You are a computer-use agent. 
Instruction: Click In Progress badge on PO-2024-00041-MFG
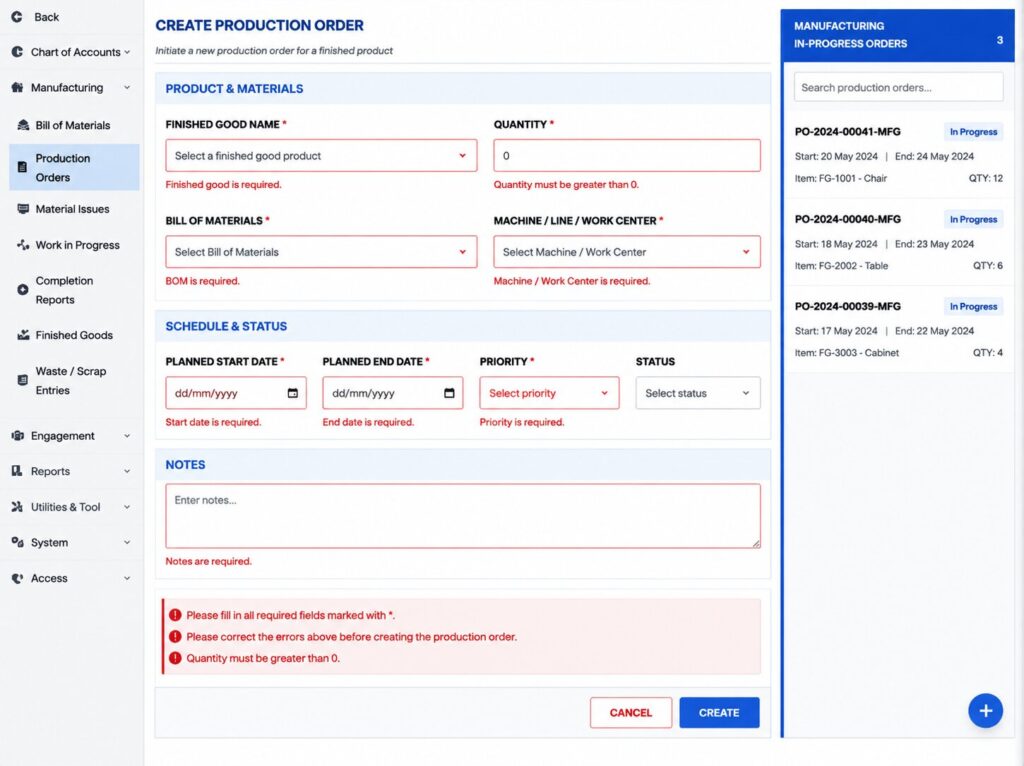[x=973, y=132]
